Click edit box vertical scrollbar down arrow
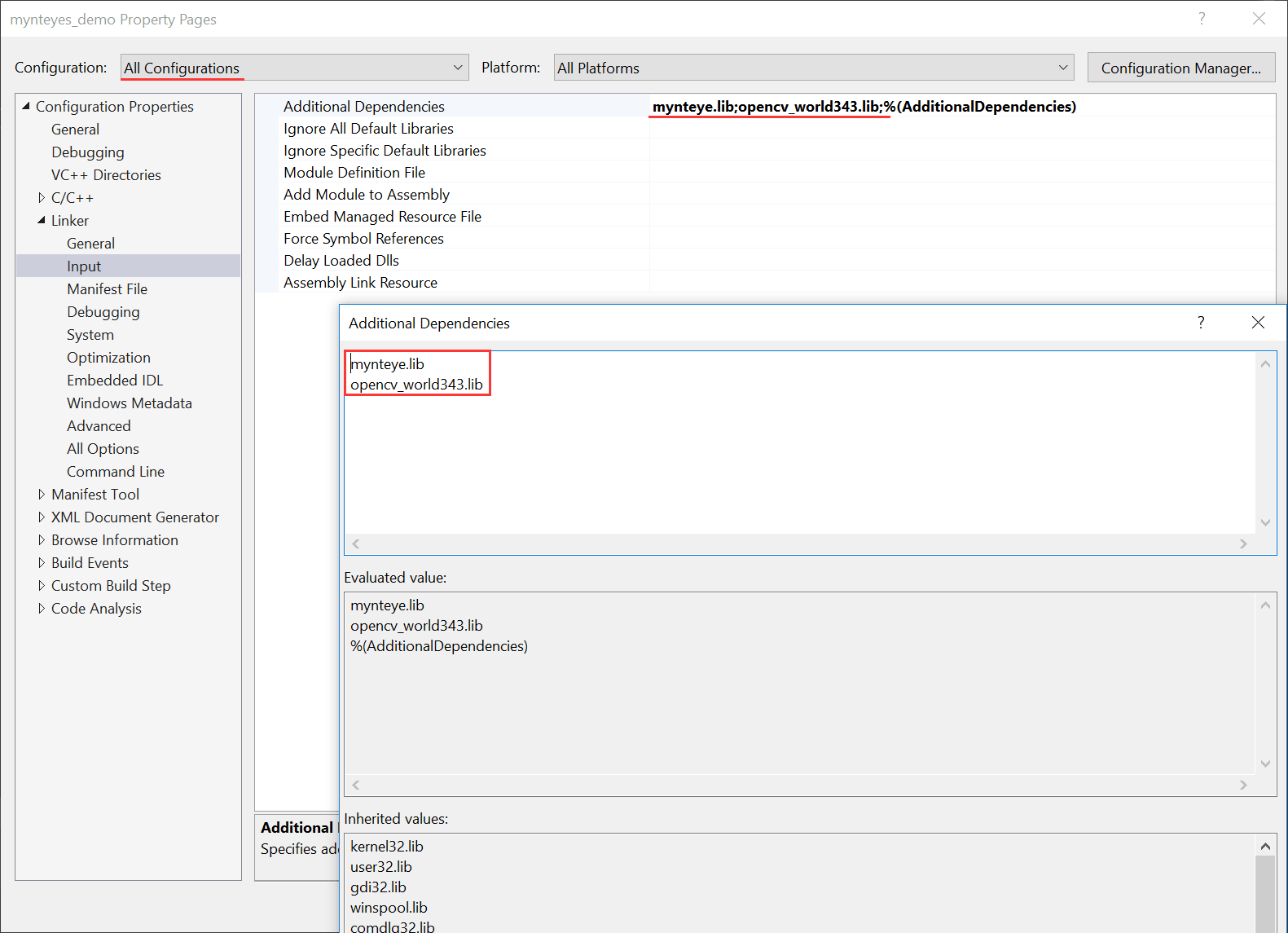1288x933 pixels. point(1265,522)
